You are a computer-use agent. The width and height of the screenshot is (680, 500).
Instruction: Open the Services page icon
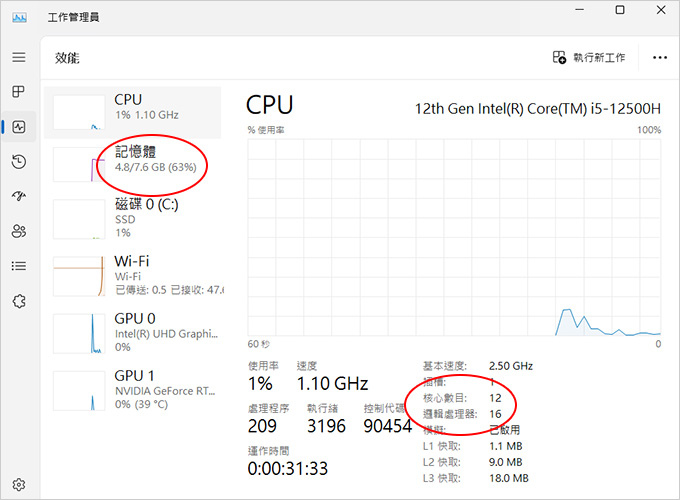point(19,301)
